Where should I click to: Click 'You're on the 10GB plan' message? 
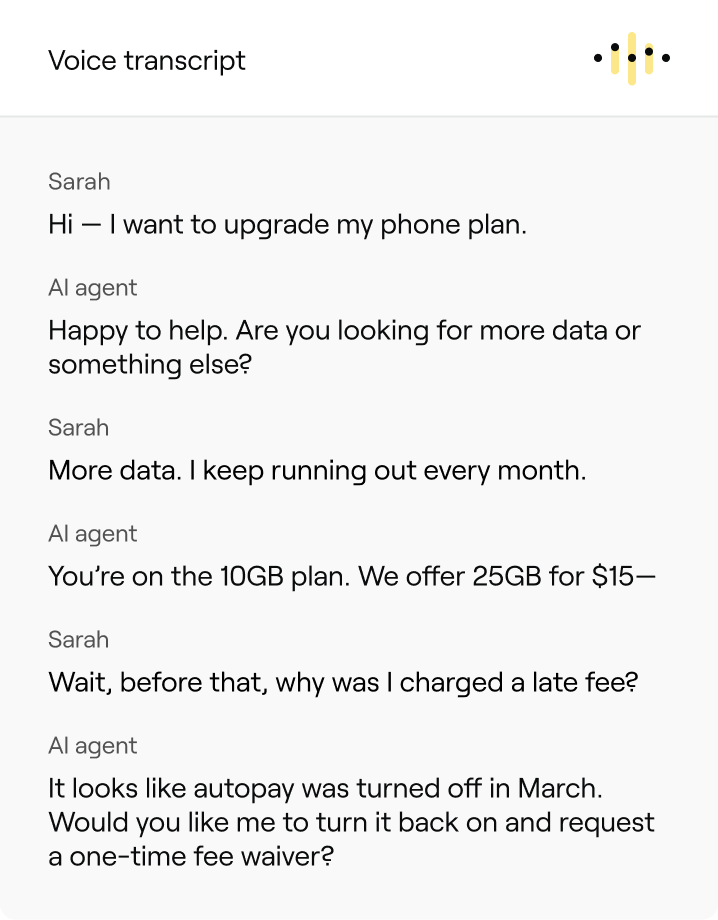(x=352, y=576)
